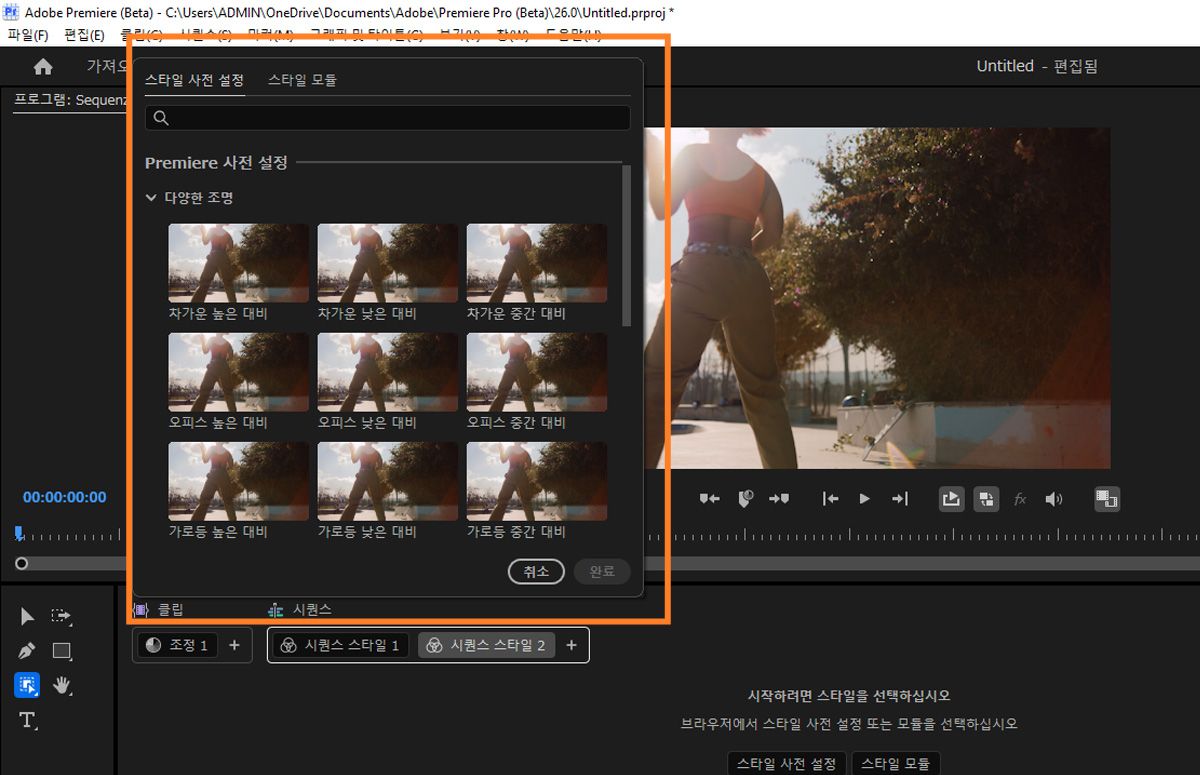
Task: Toggle the two-squares swap icon
Action: [x=986, y=499]
